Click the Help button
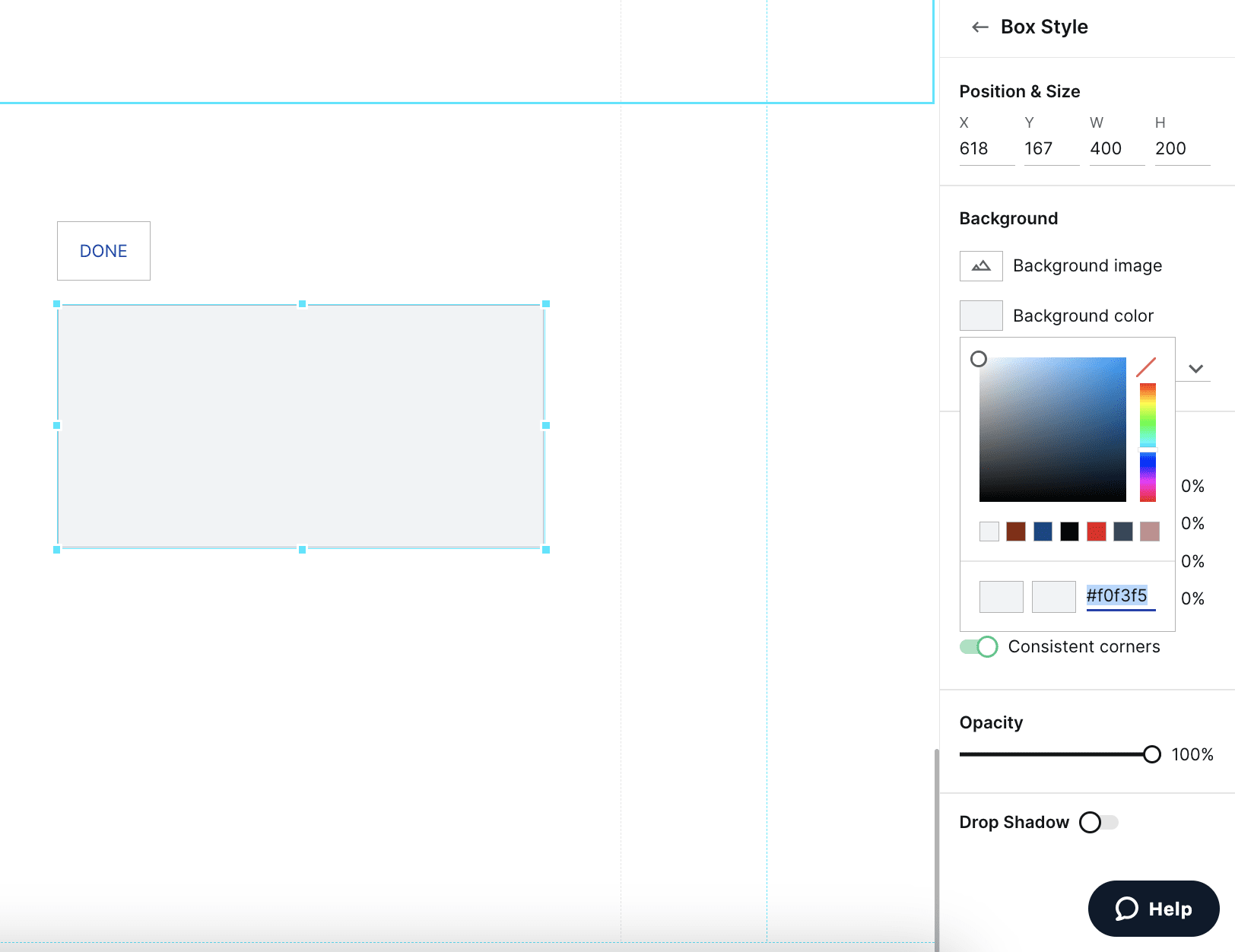 pyautogui.click(x=1153, y=908)
